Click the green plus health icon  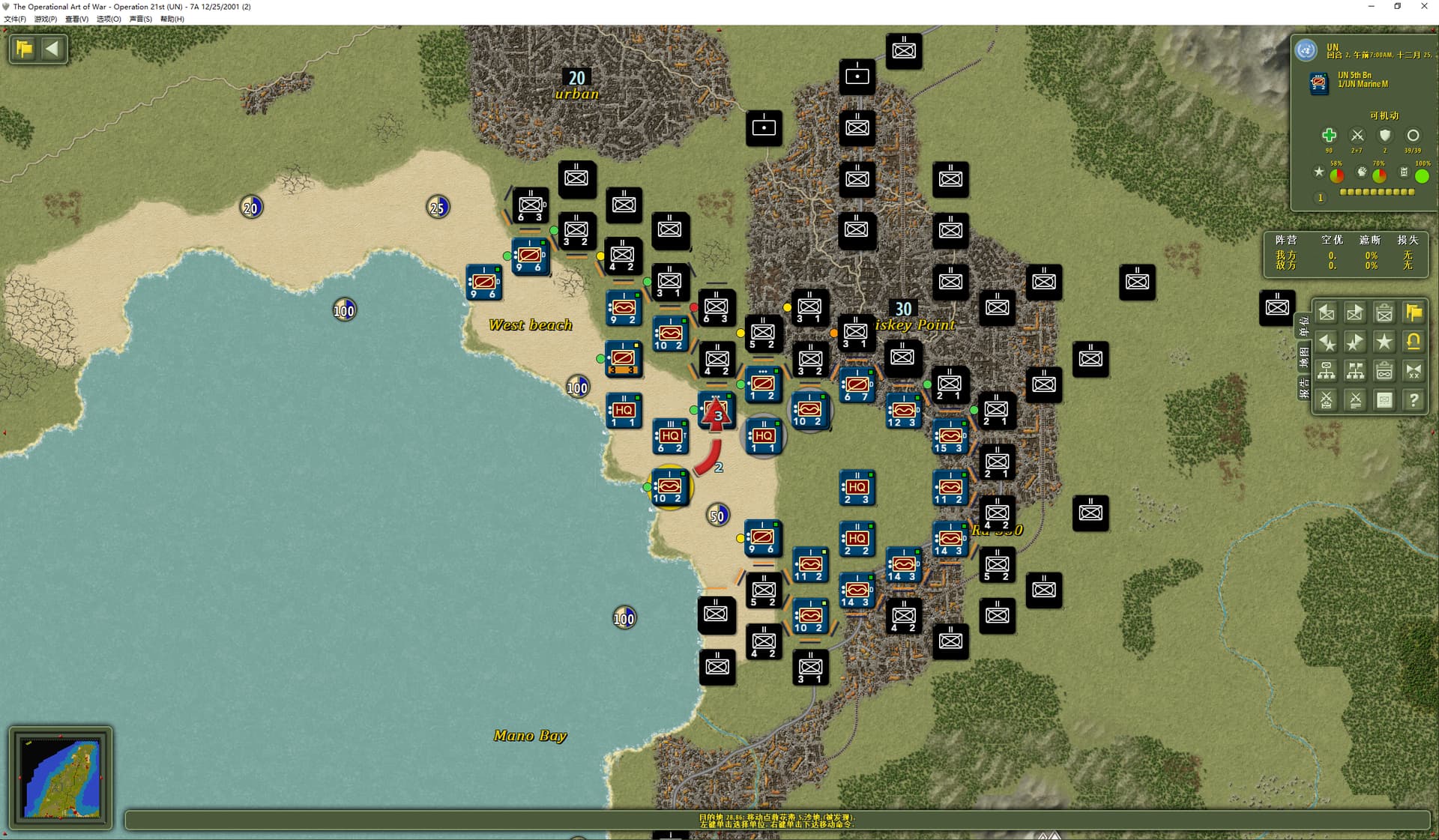point(1329,136)
